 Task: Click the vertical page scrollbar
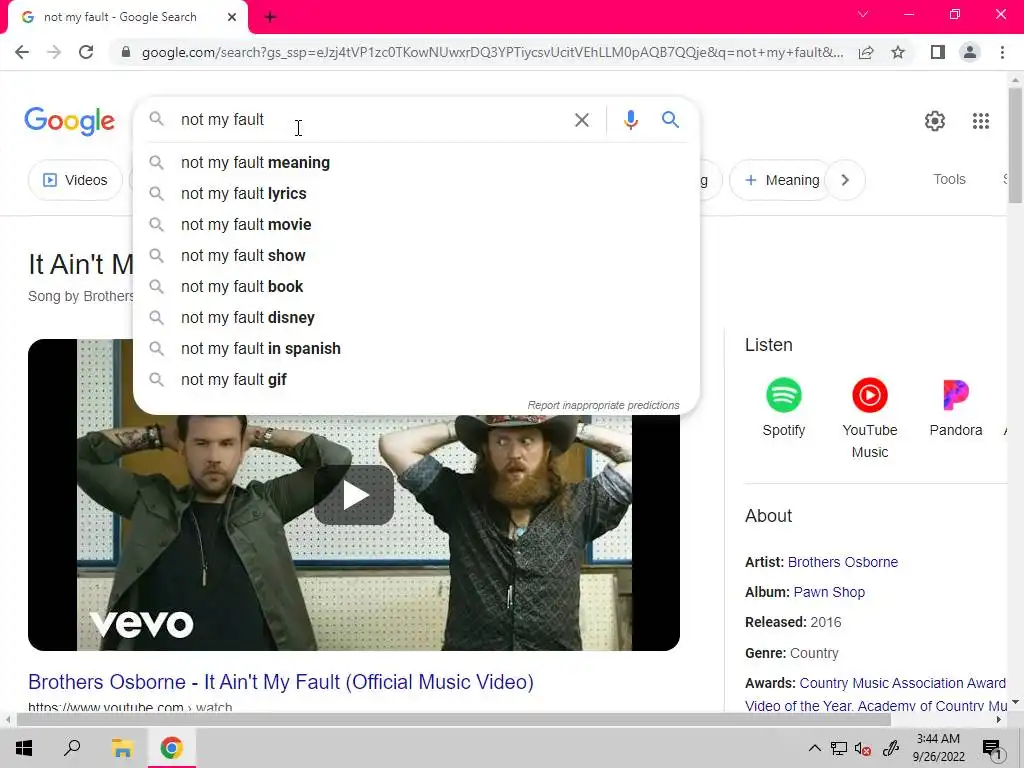tap(1015, 146)
